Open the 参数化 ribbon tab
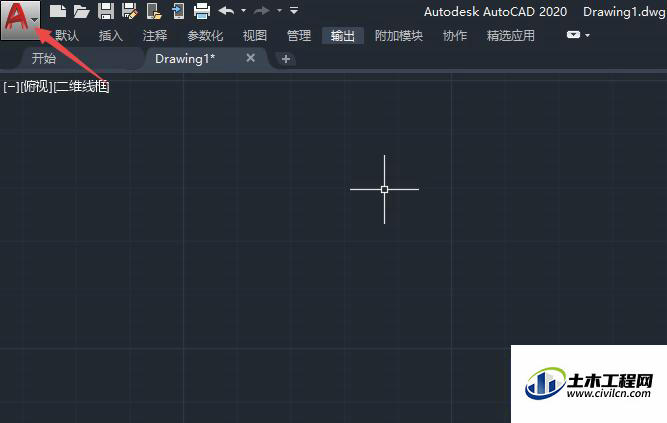The image size is (667, 423). pos(205,36)
